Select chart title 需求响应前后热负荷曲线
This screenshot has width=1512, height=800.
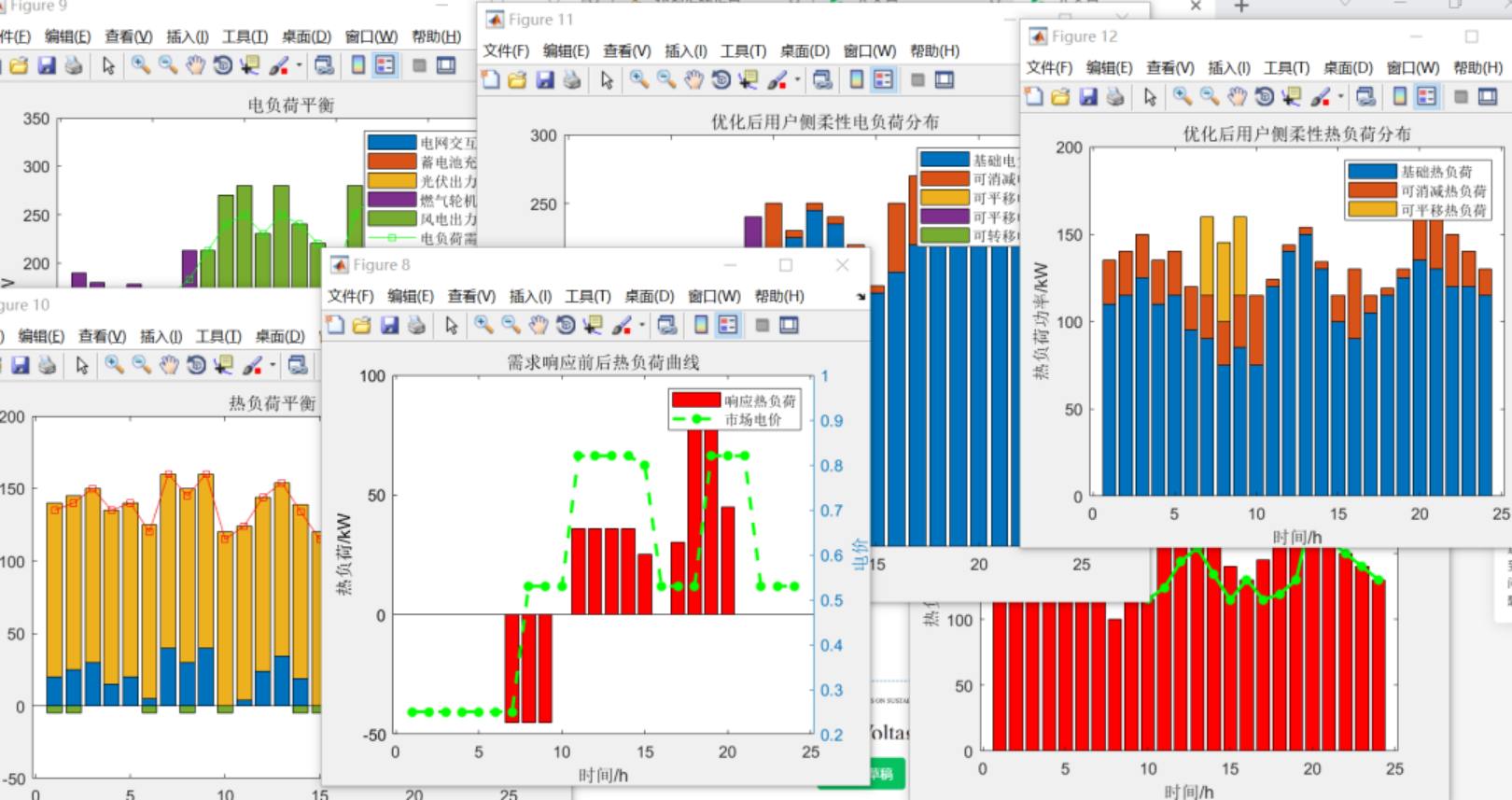pyautogui.click(x=603, y=362)
